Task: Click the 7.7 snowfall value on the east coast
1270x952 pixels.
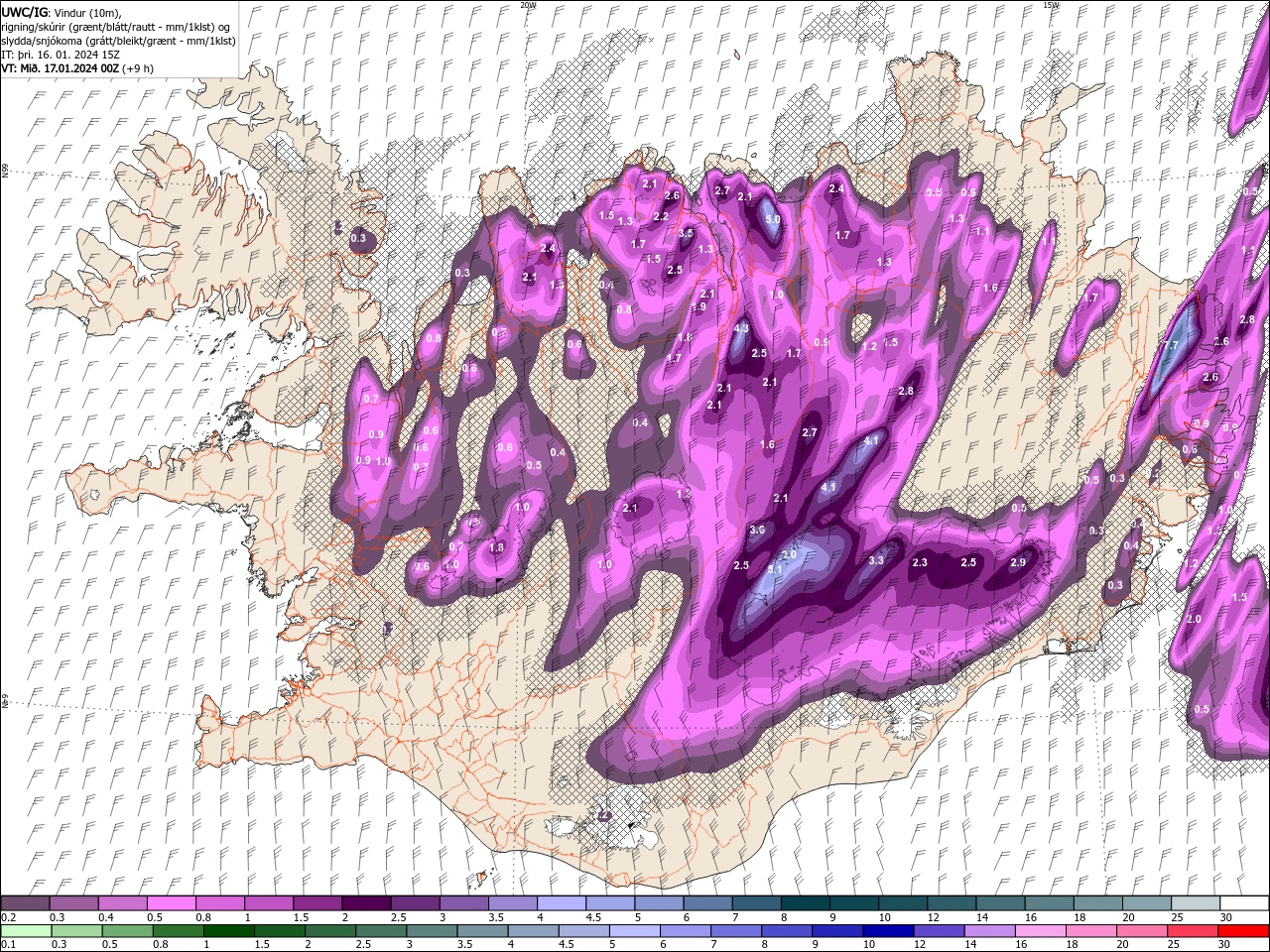Action: (x=1171, y=345)
